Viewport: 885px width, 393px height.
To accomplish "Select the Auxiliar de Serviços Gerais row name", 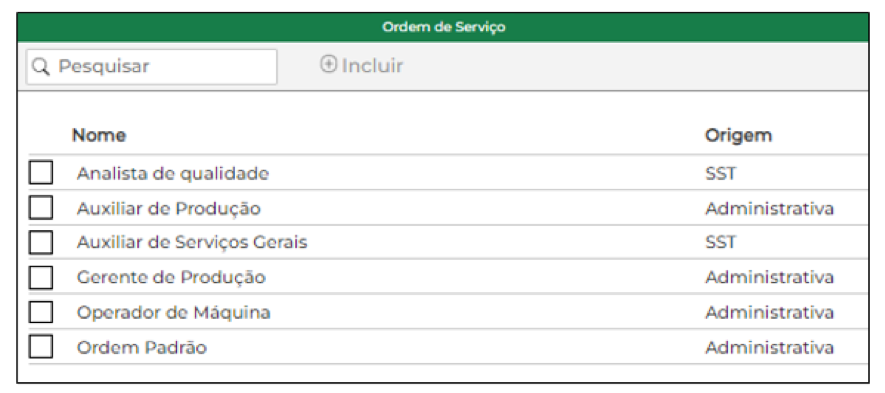I will click(192, 243).
